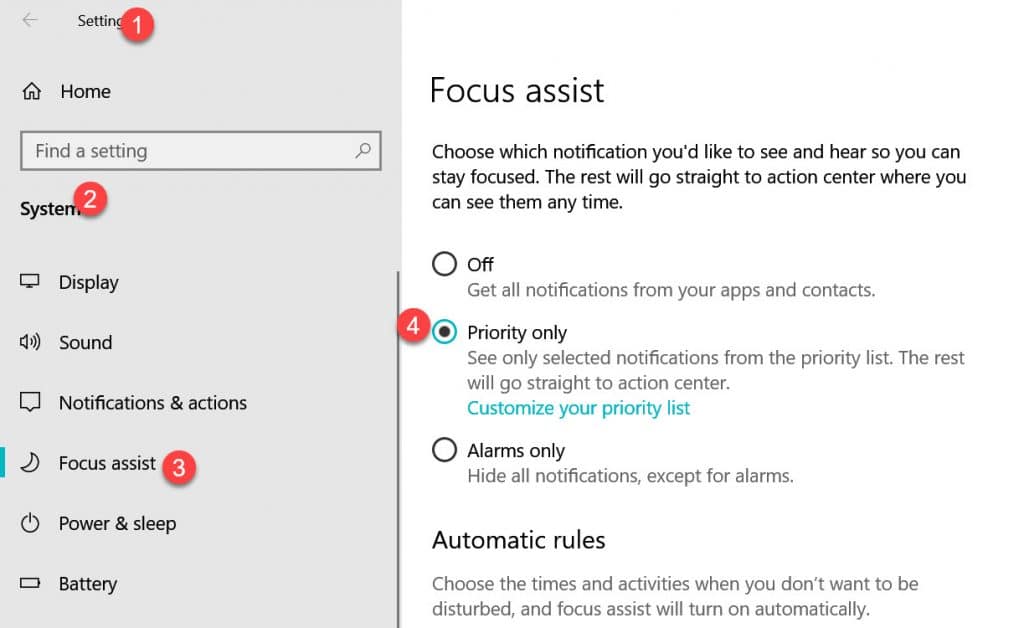Go to the Home settings page
The width and height of the screenshot is (1024, 628).
click(x=85, y=91)
